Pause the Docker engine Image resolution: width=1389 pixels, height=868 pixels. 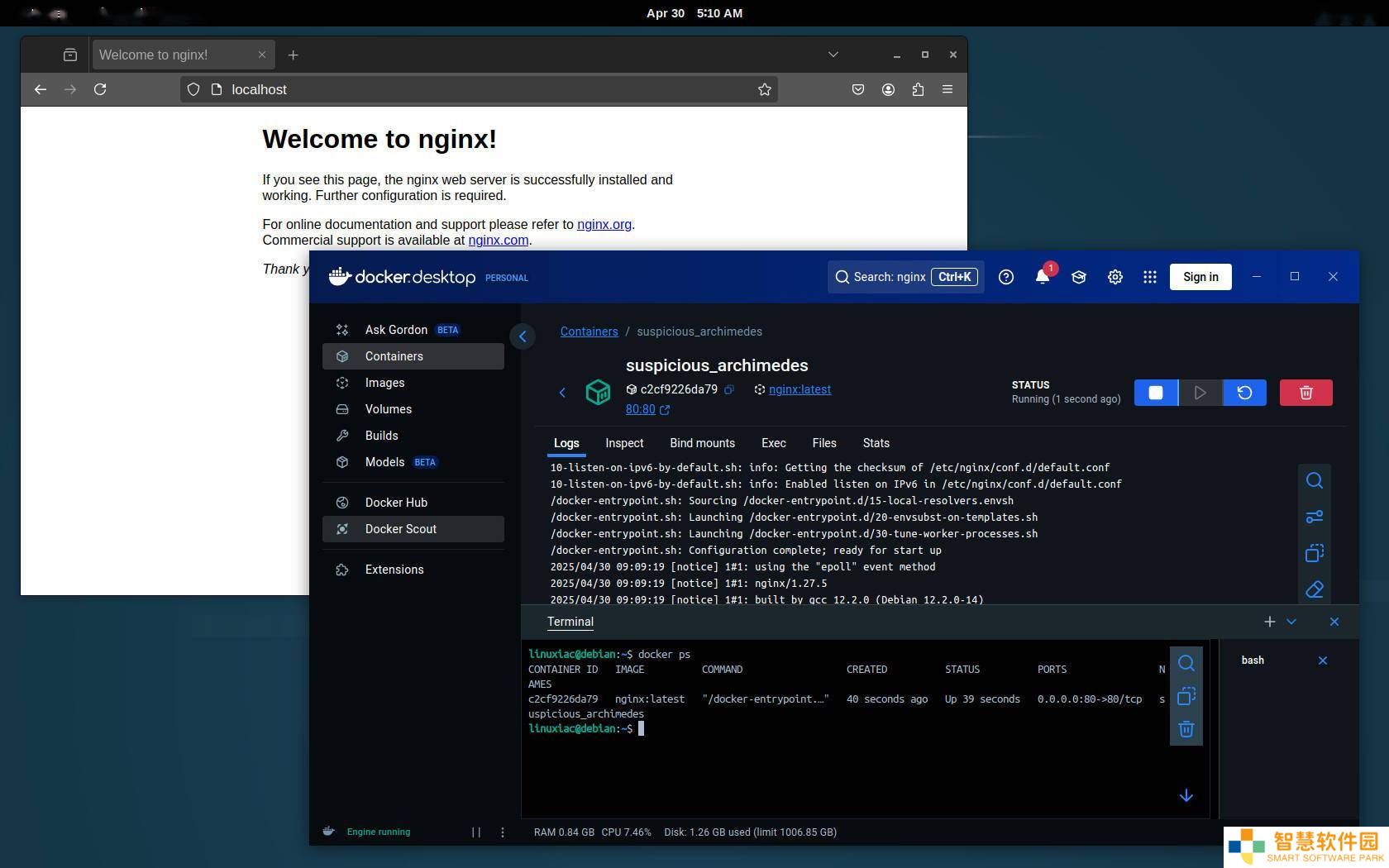pos(476,832)
